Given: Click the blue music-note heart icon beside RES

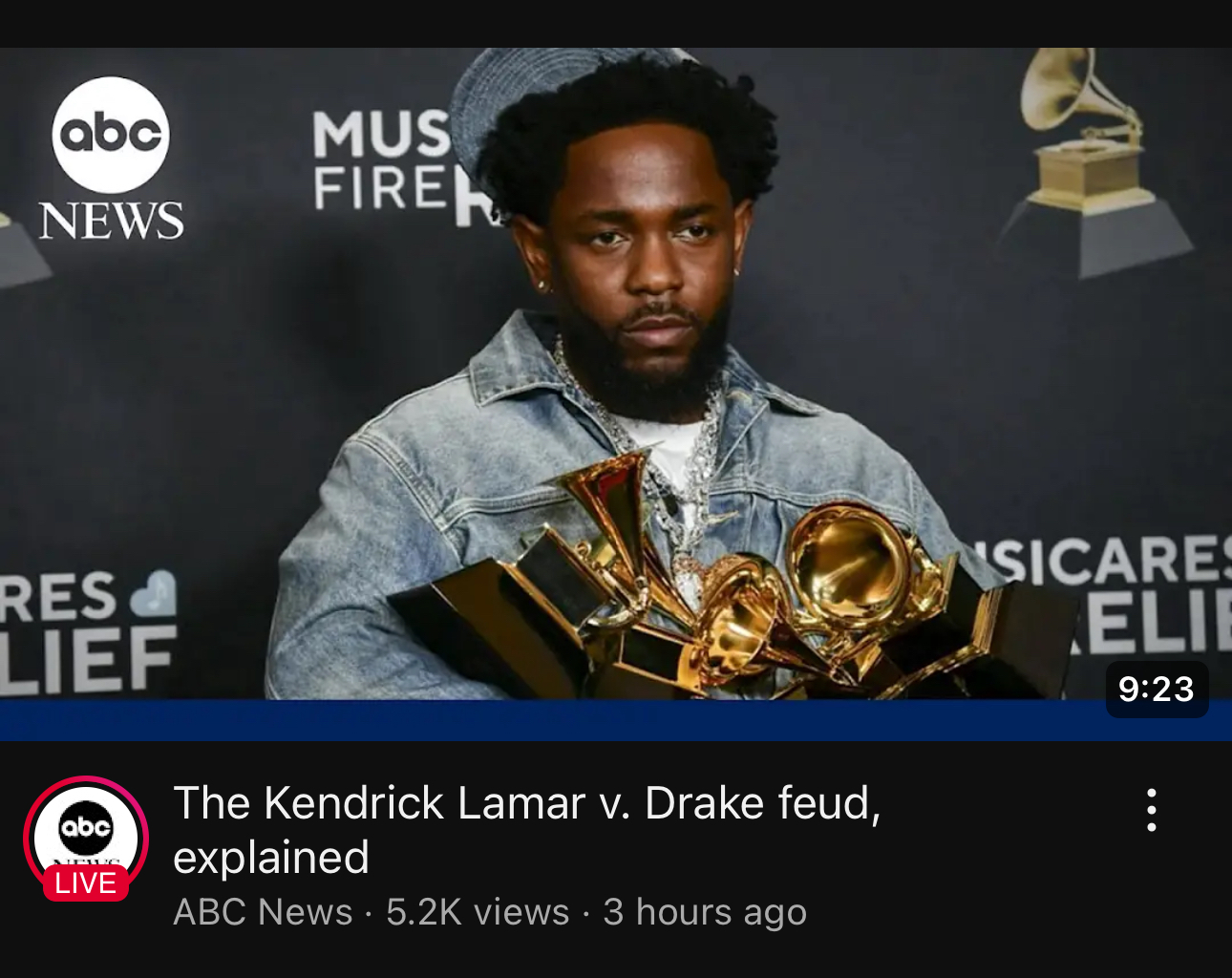Looking at the screenshot, I should point(155,594).
